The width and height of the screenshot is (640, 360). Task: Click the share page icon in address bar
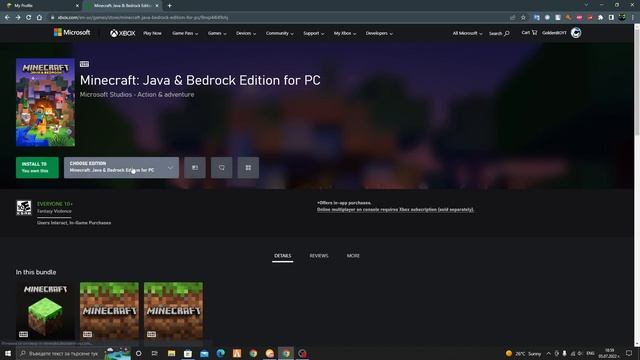[x=513, y=18]
